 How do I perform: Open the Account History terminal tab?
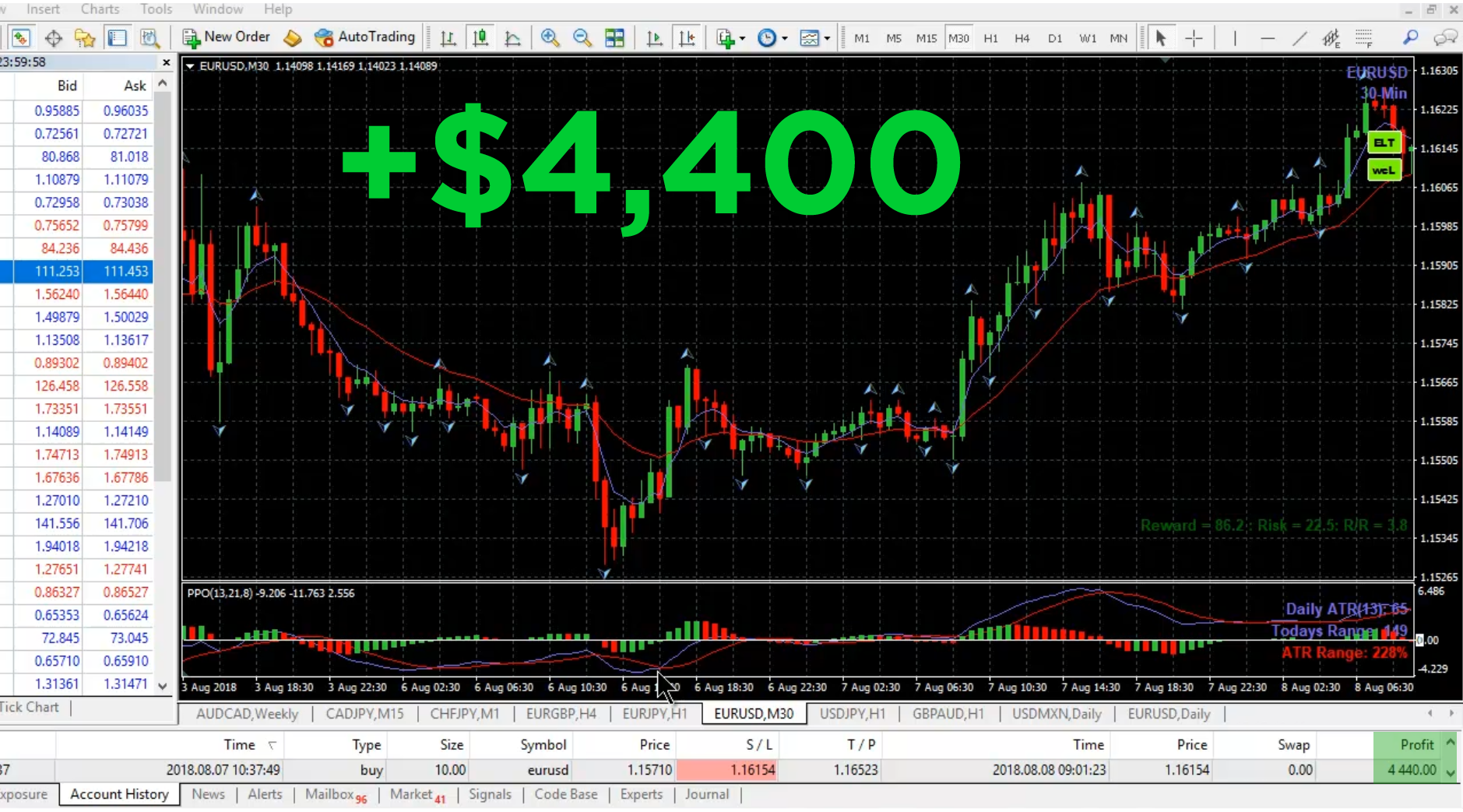(x=119, y=794)
